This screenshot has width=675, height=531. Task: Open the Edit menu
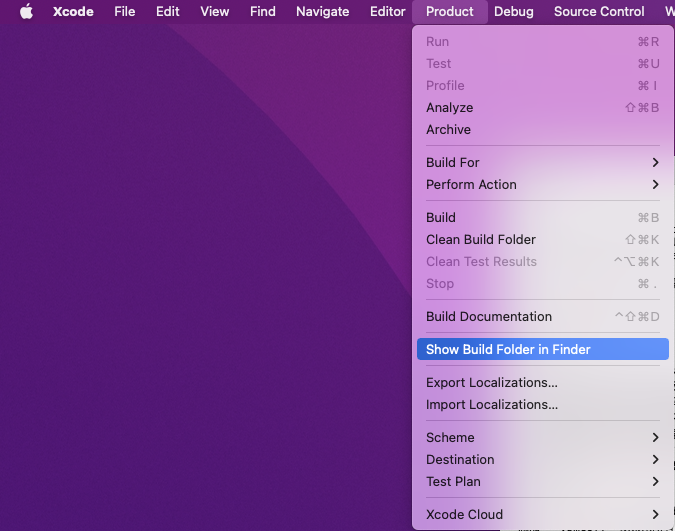167,12
